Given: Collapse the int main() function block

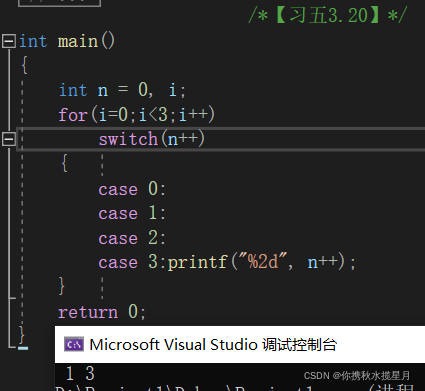Looking at the screenshot, I should coord(9,41).
